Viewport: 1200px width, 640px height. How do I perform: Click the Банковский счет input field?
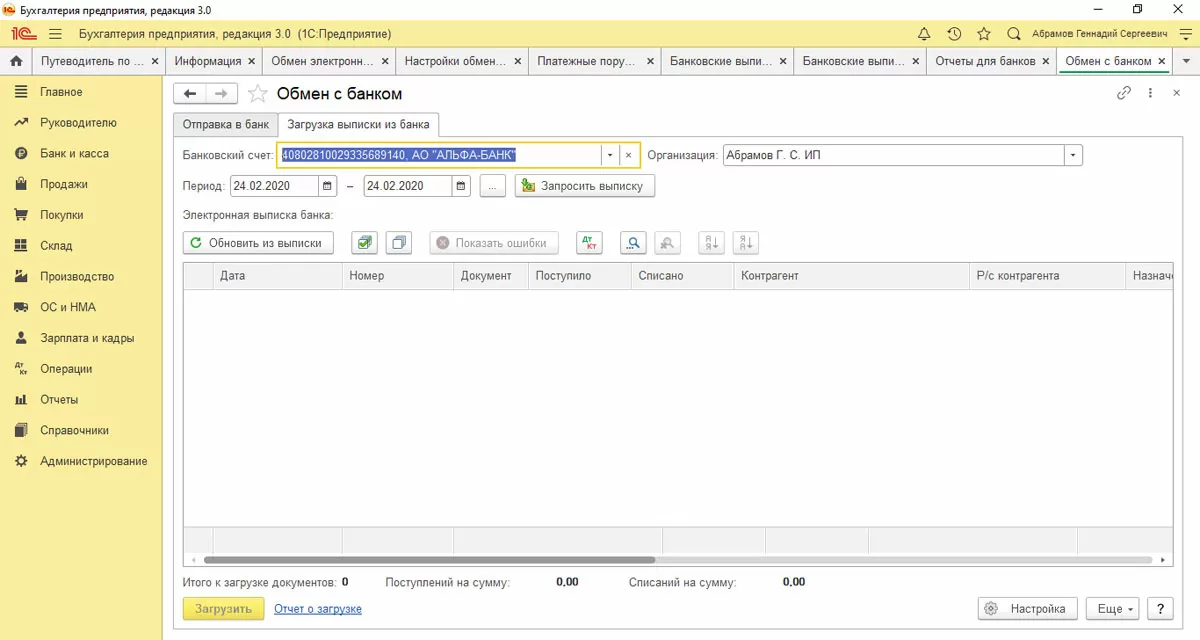[x=440, y=156]
